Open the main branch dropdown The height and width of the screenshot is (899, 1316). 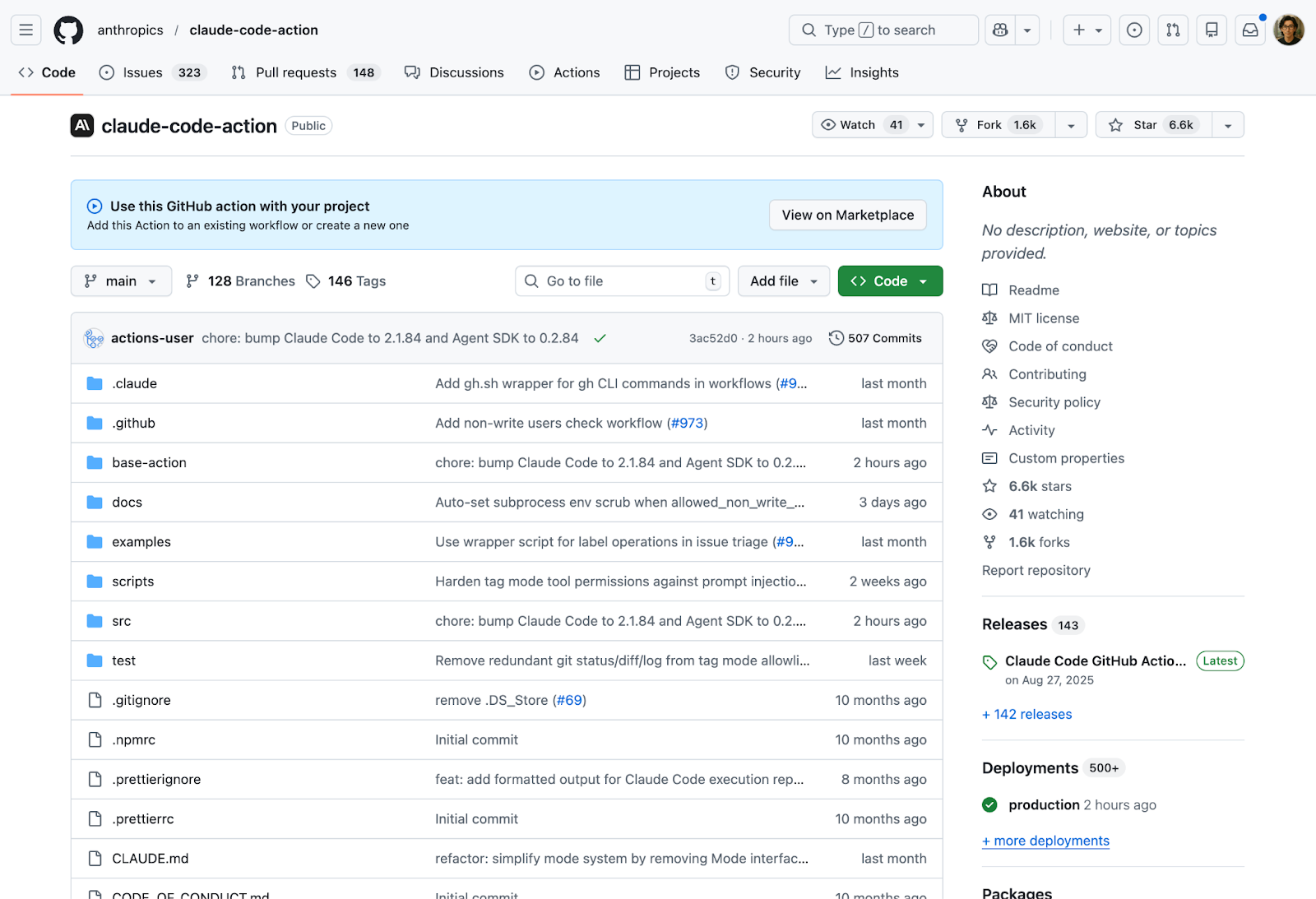coord(120,280)
